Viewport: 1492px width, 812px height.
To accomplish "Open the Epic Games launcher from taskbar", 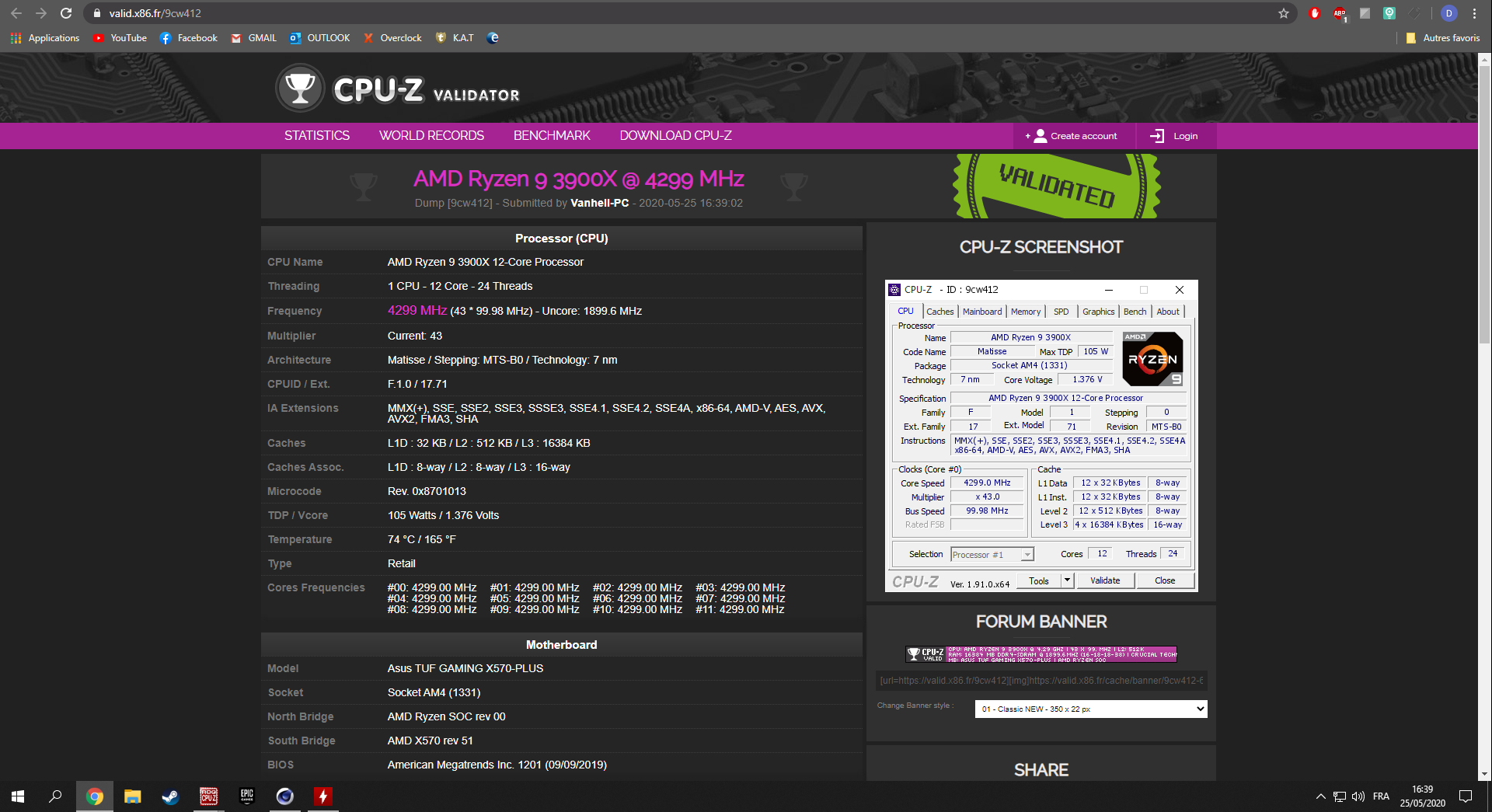I will coord(246,796).
